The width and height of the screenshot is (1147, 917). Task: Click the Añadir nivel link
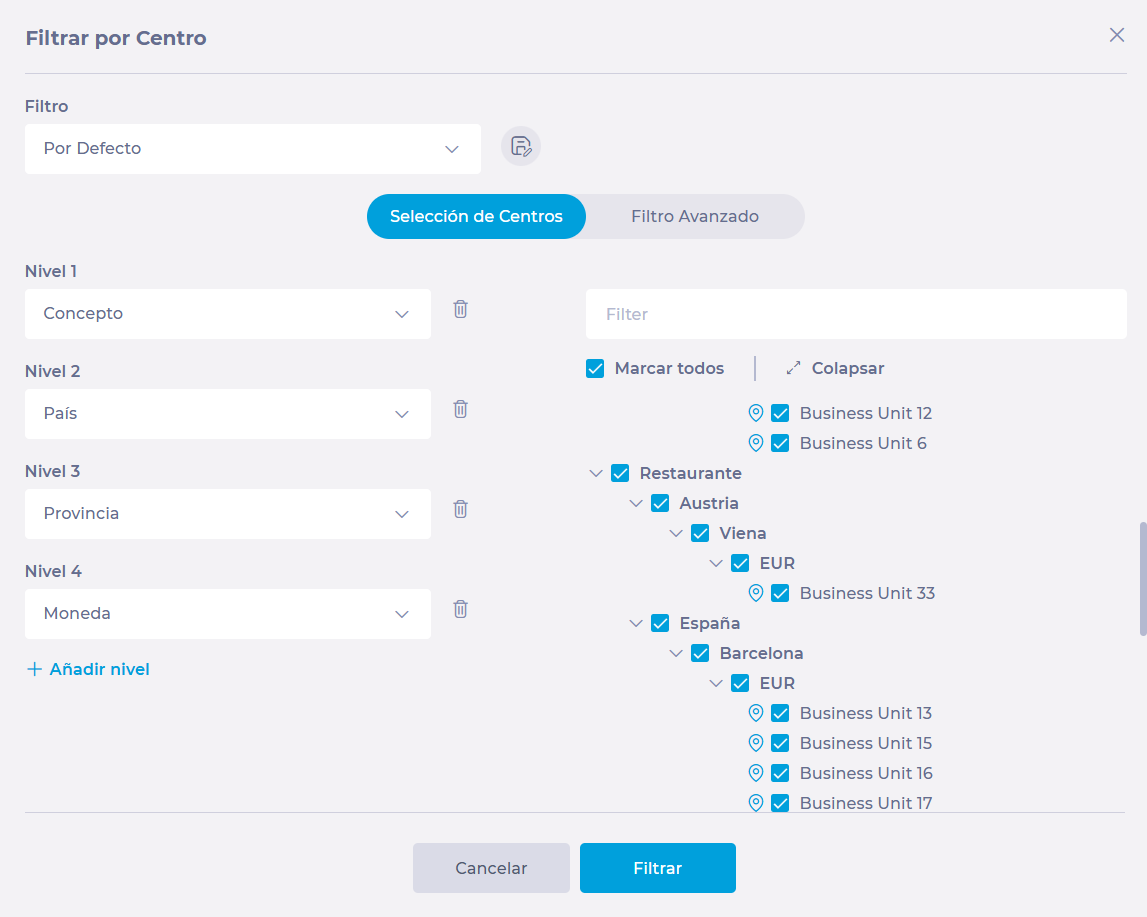88,669
